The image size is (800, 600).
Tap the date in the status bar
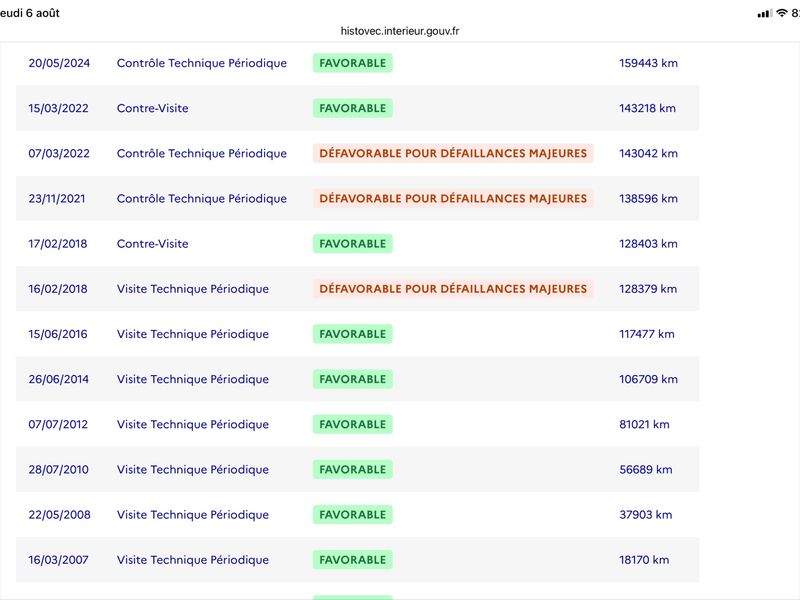(x=30, y=13)
